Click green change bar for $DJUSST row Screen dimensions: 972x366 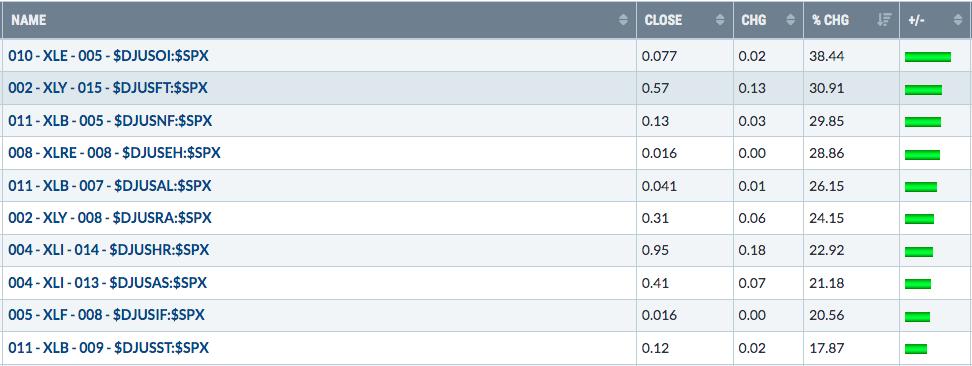916,349
